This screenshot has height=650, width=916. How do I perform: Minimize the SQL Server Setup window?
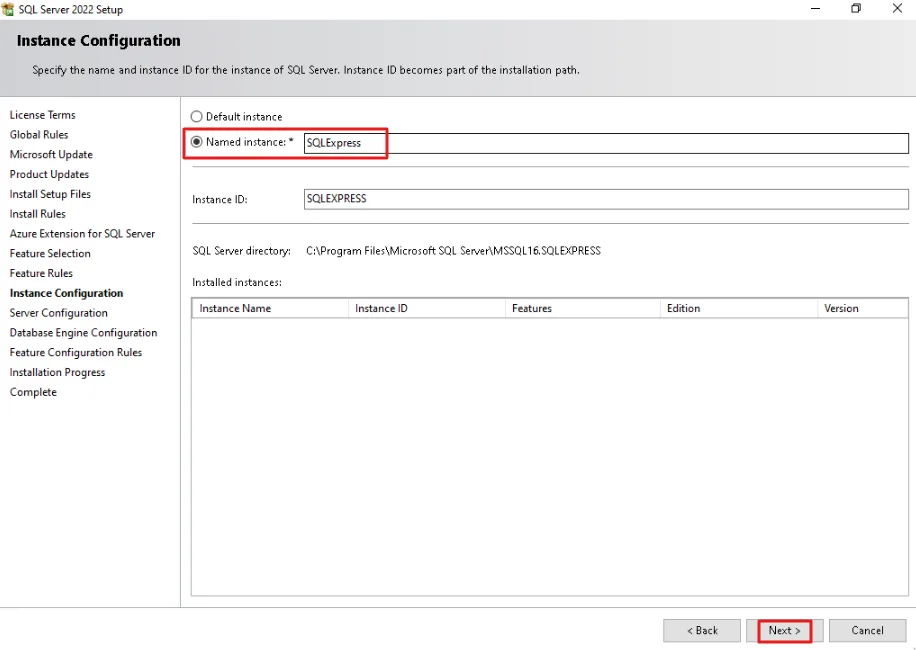tap(816, 8)
